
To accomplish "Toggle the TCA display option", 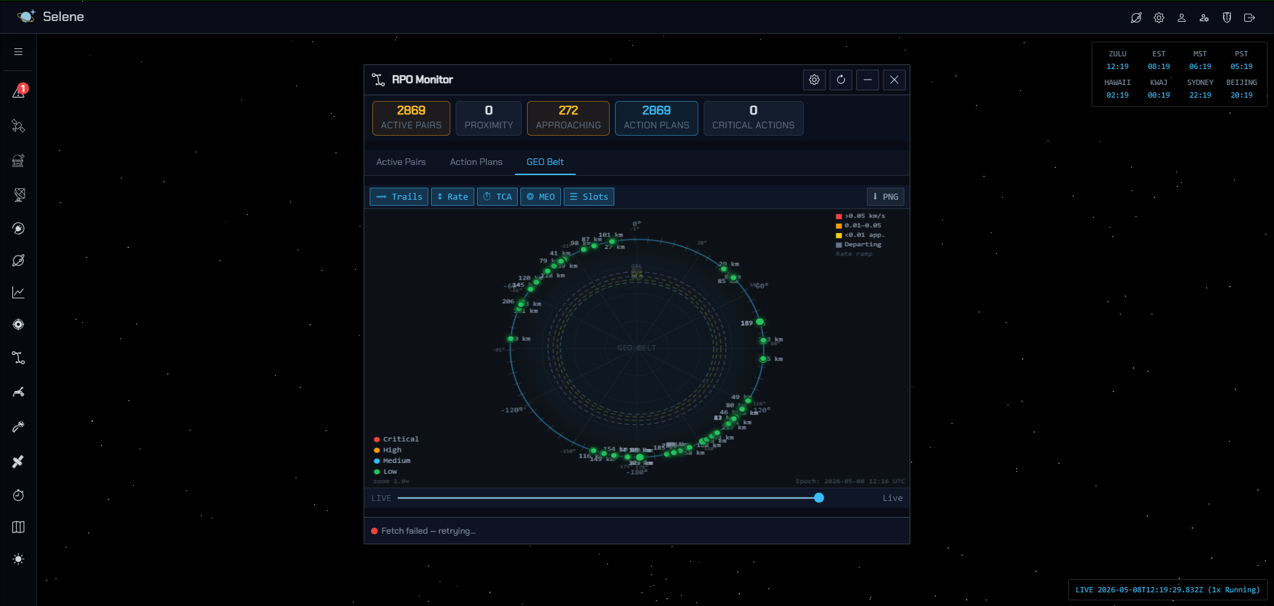I will (497, 197).
